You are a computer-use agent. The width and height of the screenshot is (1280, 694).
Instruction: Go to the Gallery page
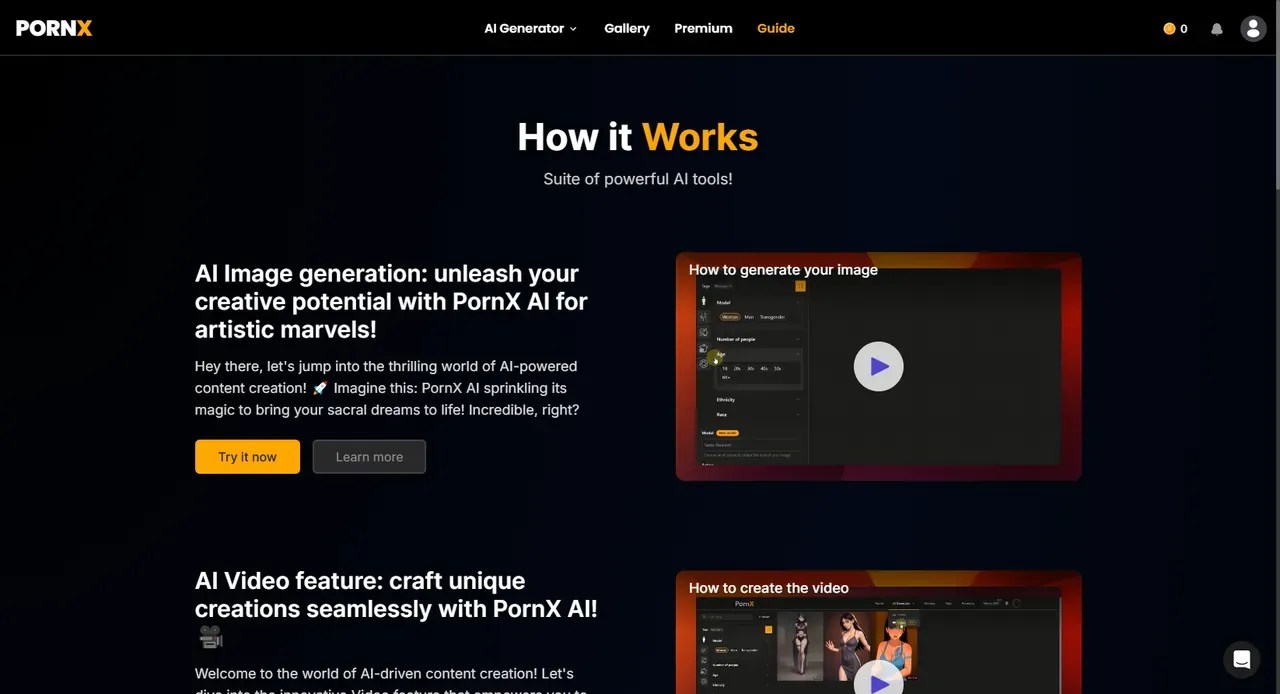point(627,28)
